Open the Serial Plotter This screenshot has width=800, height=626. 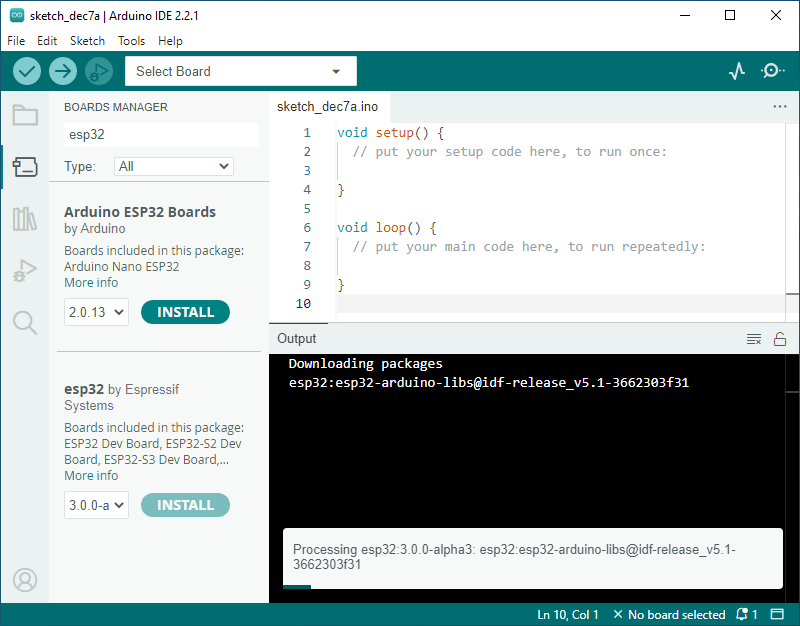click(x=737, y=71)
